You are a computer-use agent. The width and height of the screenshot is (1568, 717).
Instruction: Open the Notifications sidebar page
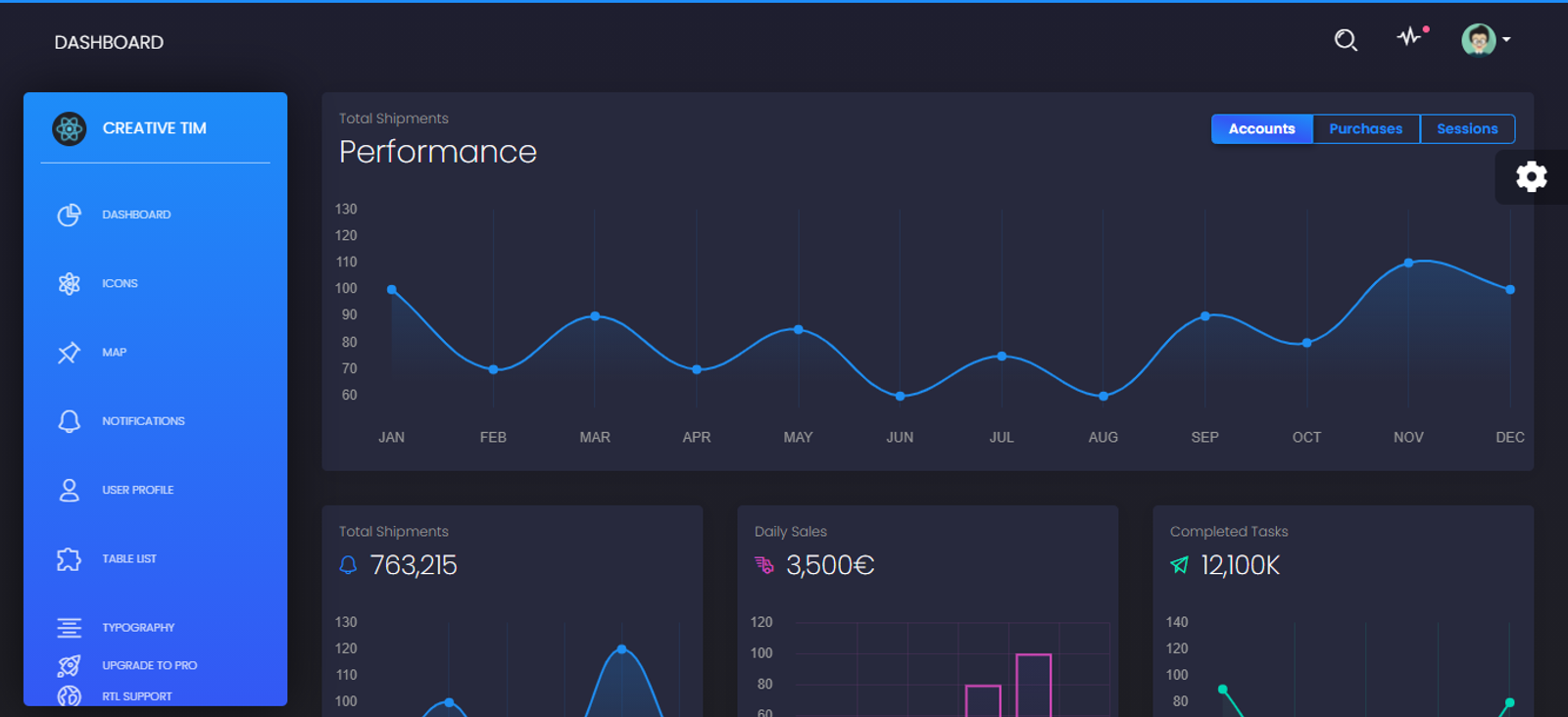pos(143,421)
